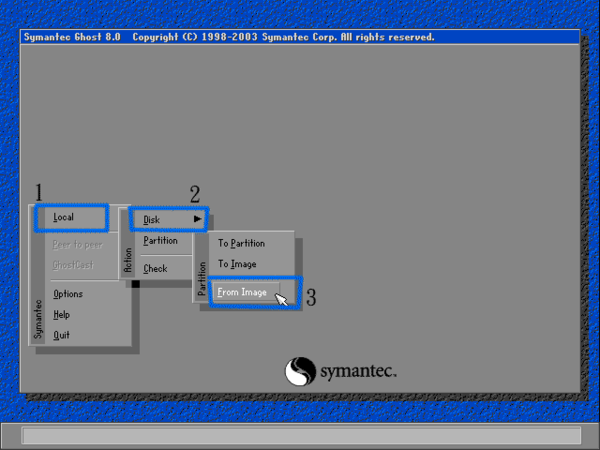
Task: Select To Image option
Action: [237, 264]
